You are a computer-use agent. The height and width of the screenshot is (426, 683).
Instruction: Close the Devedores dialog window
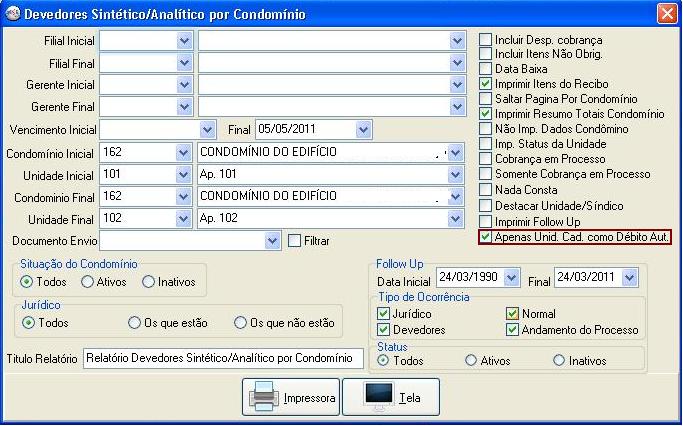click(x=666, y=14)
